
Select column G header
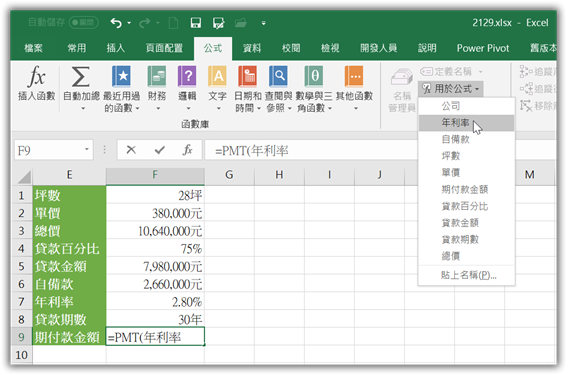229,175
